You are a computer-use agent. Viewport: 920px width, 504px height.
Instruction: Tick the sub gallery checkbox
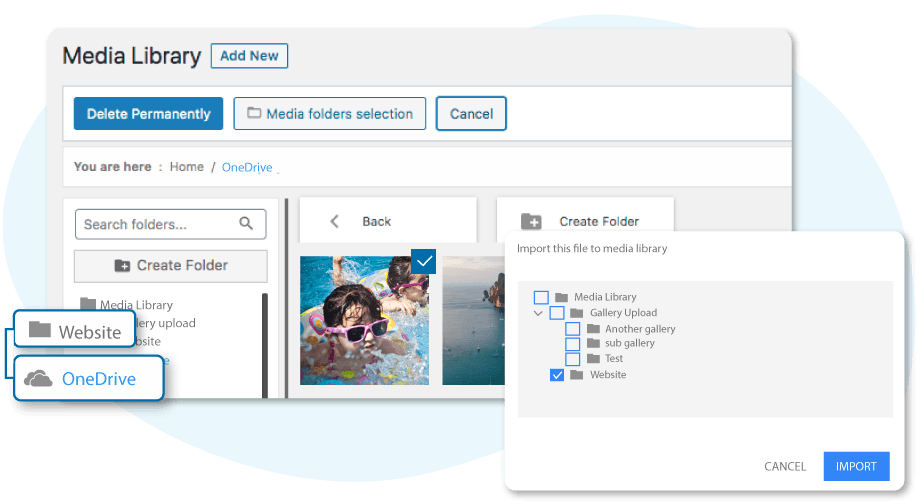point(573,344)
